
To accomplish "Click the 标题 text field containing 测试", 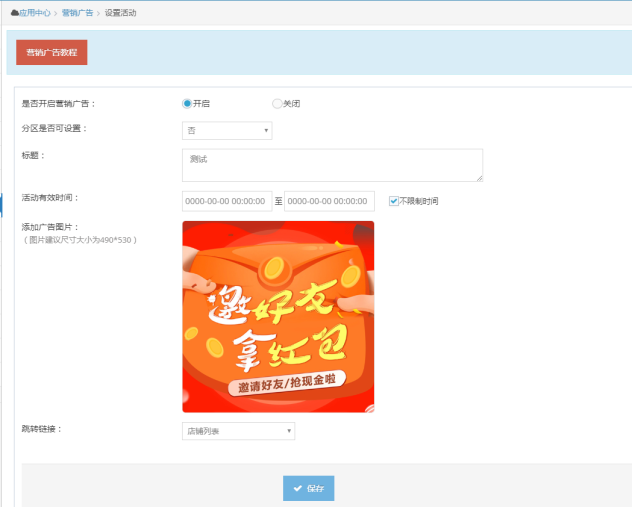I will [332, 165].
